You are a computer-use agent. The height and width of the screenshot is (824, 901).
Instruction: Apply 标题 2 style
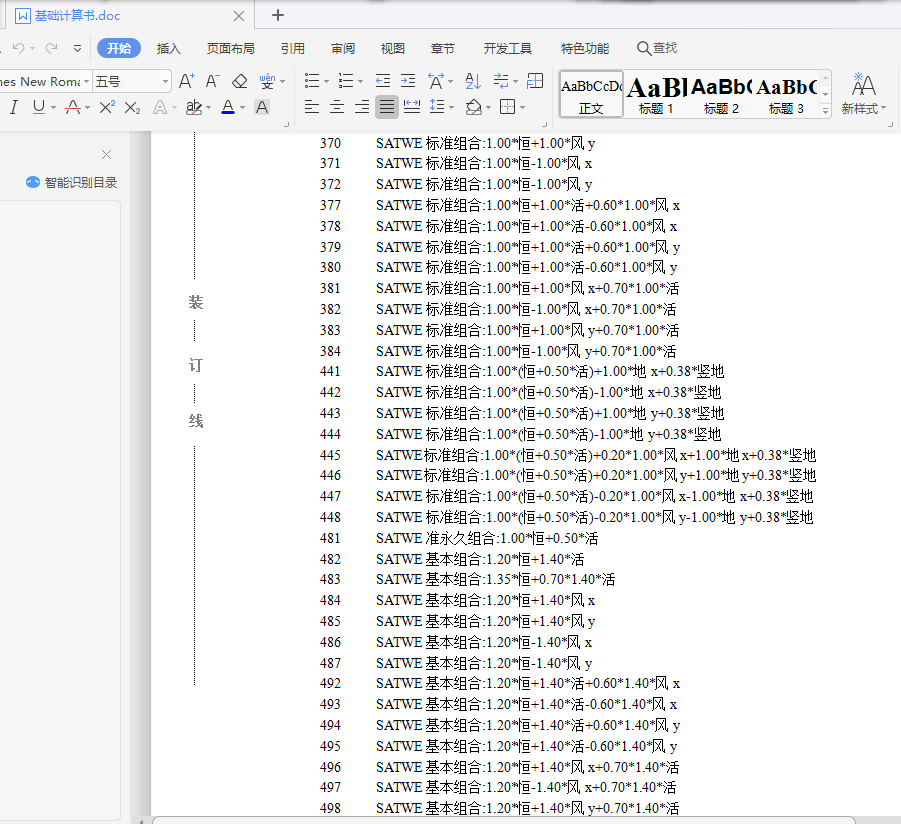tap(721, 94)
